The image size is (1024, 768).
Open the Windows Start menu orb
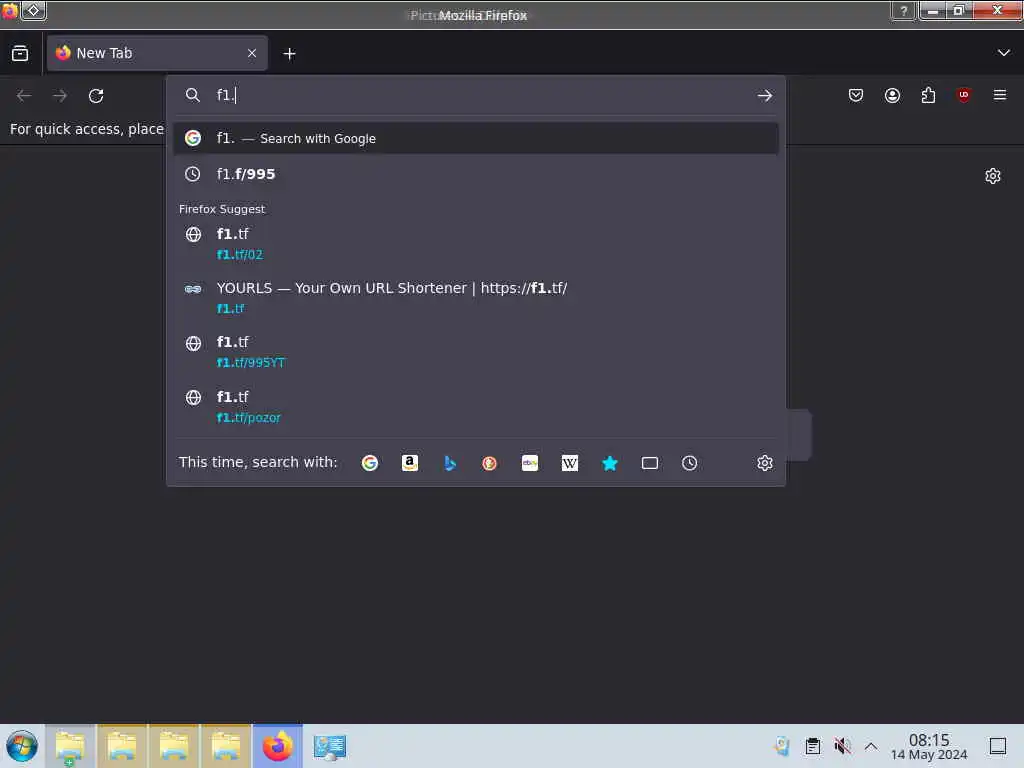pos(22,746)
